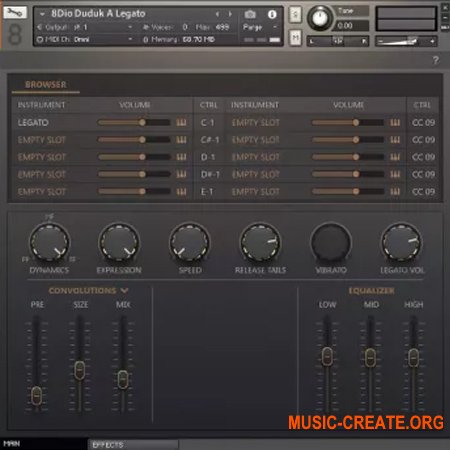Switch to the Effects tab
The width and height of the screenshot is (450, 450).
[x=133, y=445]
